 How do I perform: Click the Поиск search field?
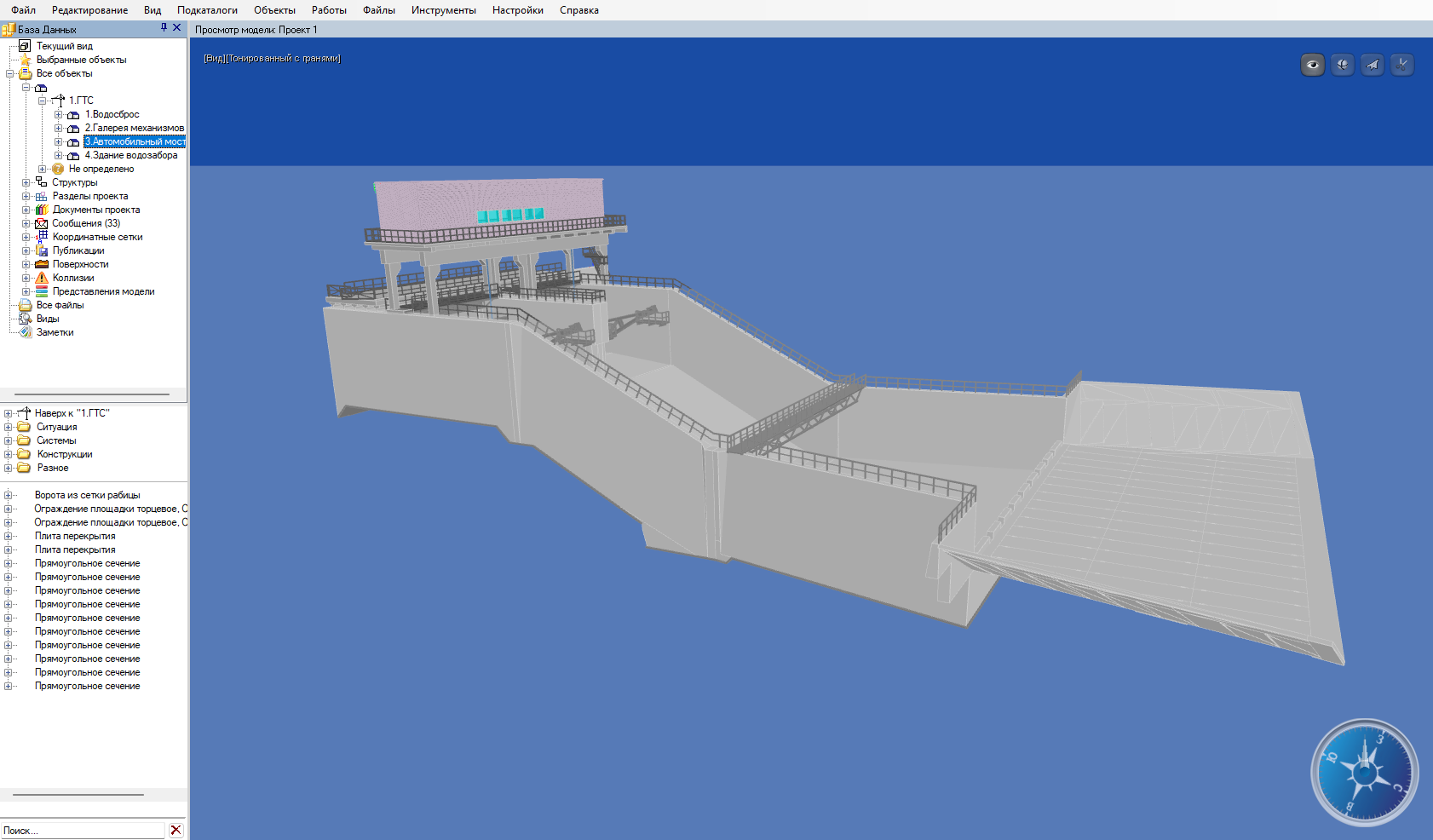(x=82, y=831)
